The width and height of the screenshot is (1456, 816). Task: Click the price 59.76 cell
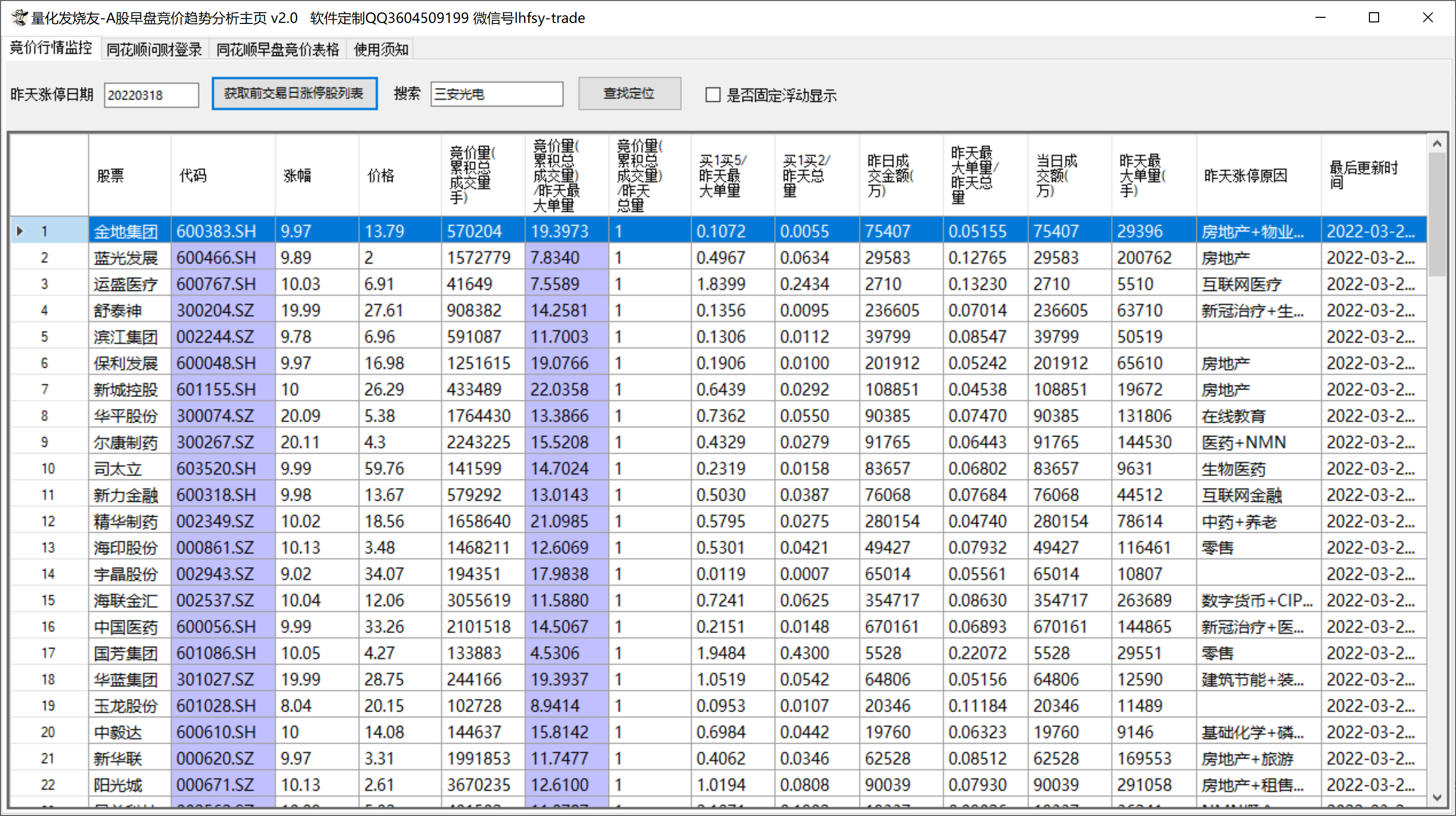tap(400, 468)
